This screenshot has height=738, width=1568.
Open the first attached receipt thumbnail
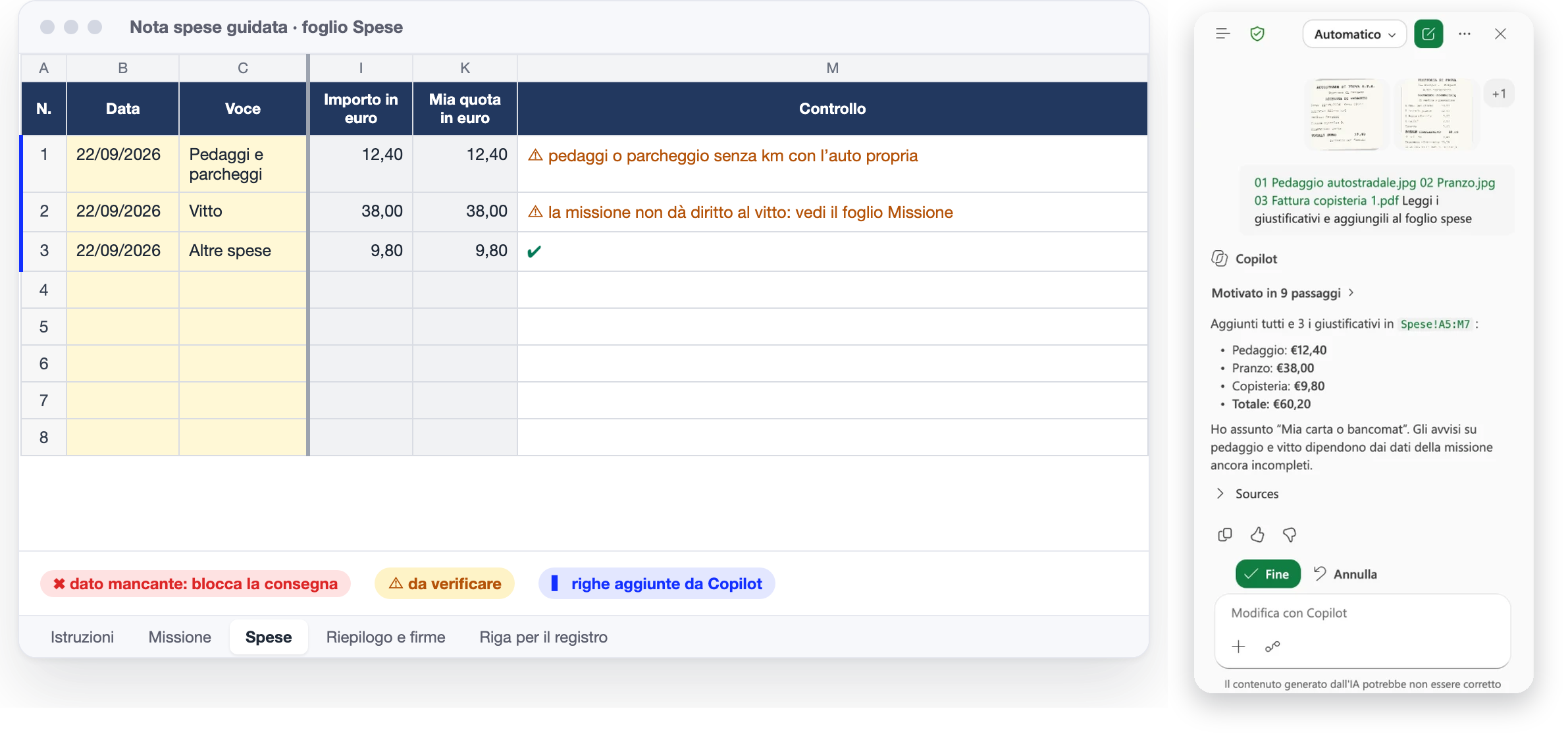(x=1346, y=114)
